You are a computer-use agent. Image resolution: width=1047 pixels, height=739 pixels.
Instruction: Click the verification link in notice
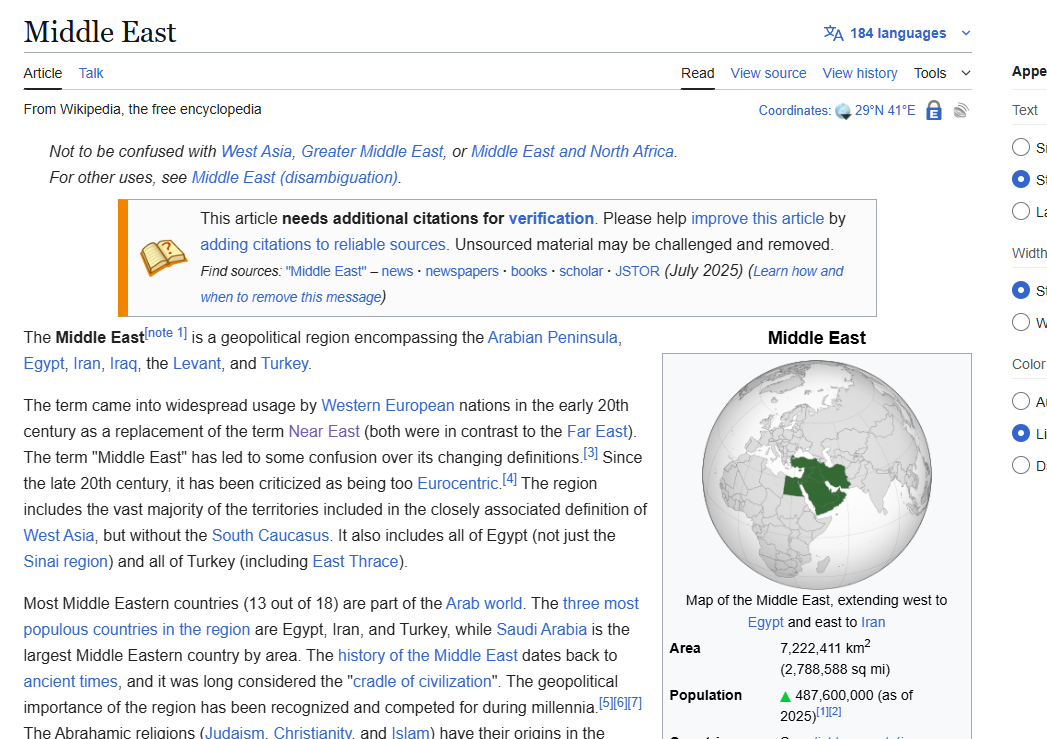click(x=551, y=218)
